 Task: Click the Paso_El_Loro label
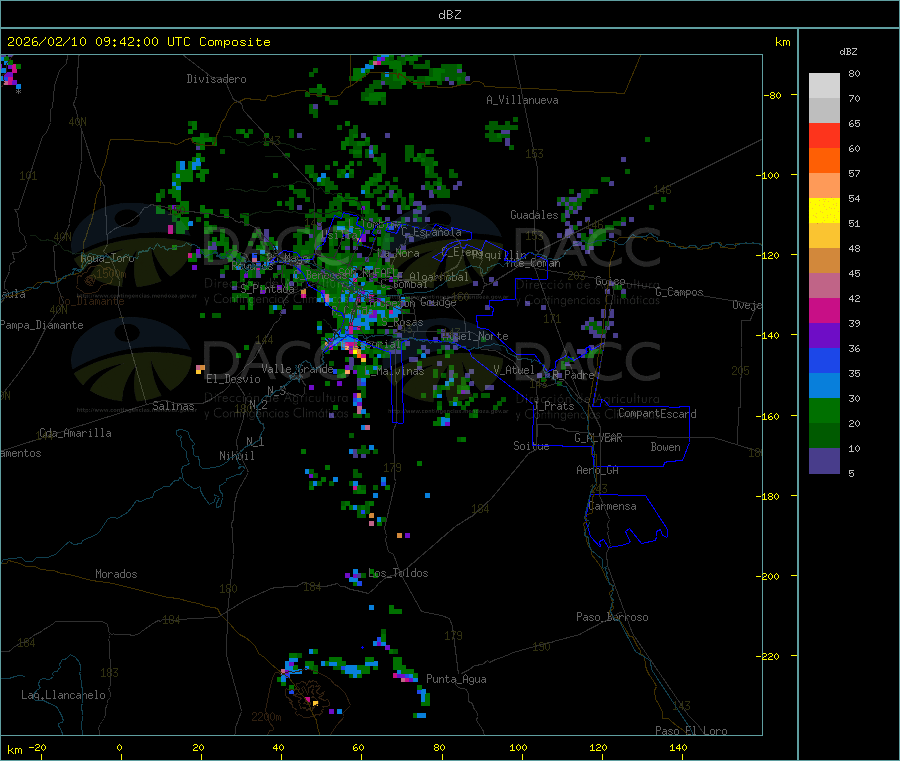click(x=692, y=731)
